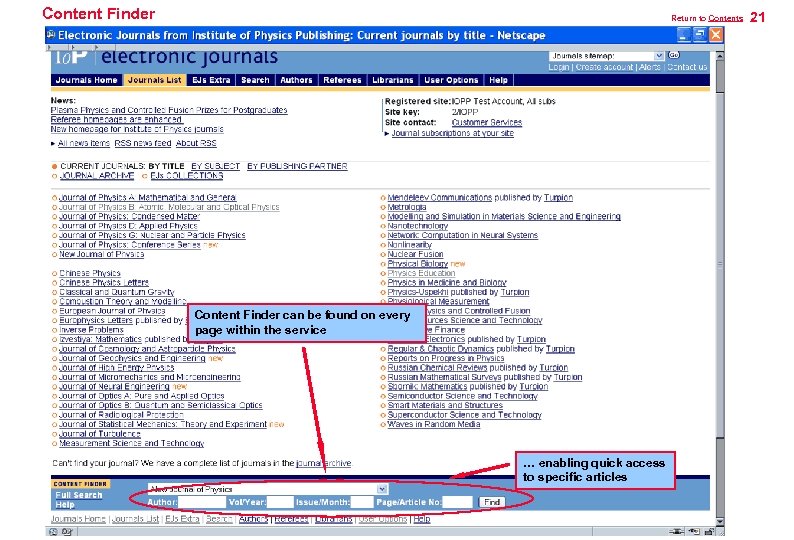
Task: Open the About RSS link
Action: (196, 143)
